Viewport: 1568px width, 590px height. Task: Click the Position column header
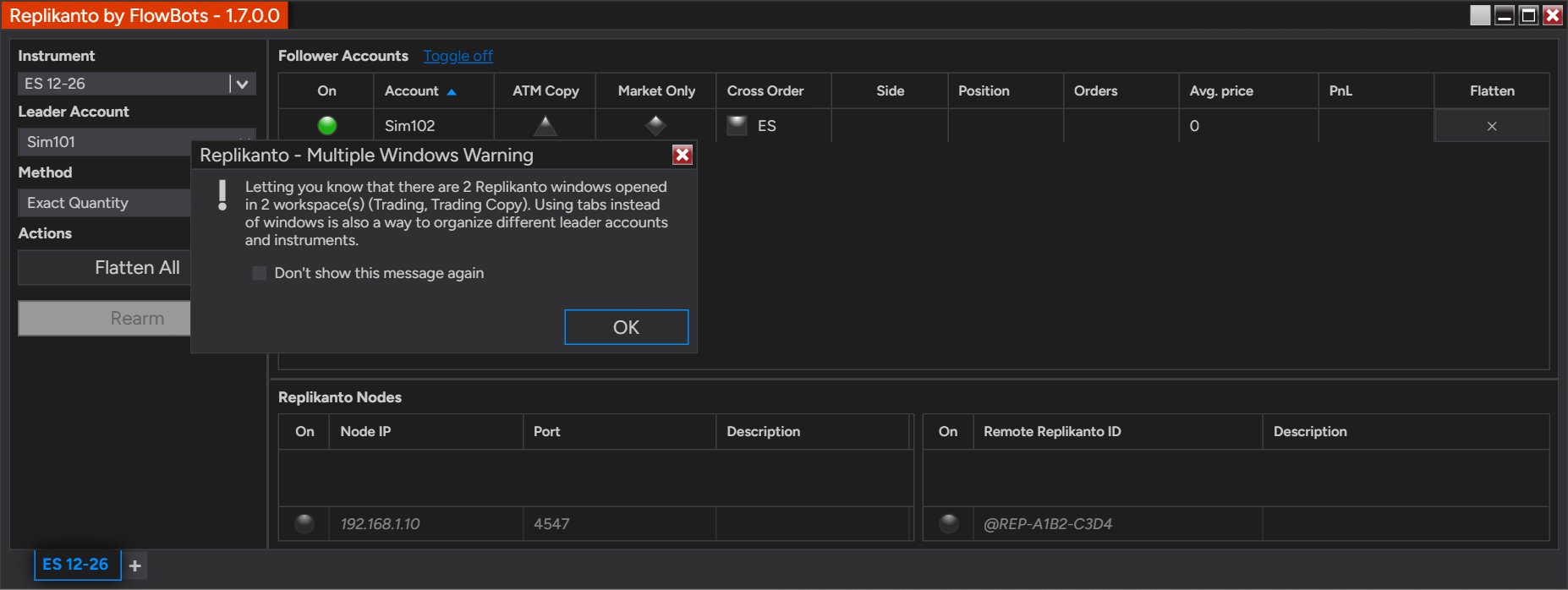coord(1006,91)
